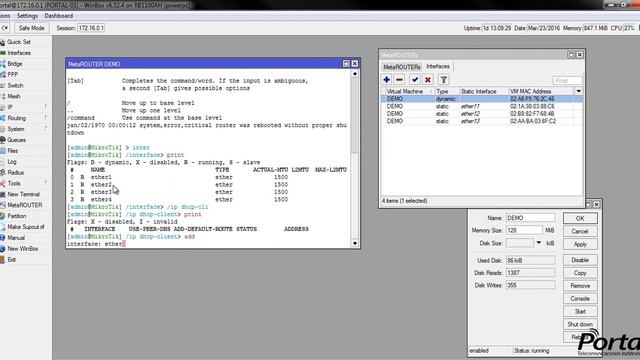Click the redo arrow icon beside Safe Mode

click(x=4, y=28)
